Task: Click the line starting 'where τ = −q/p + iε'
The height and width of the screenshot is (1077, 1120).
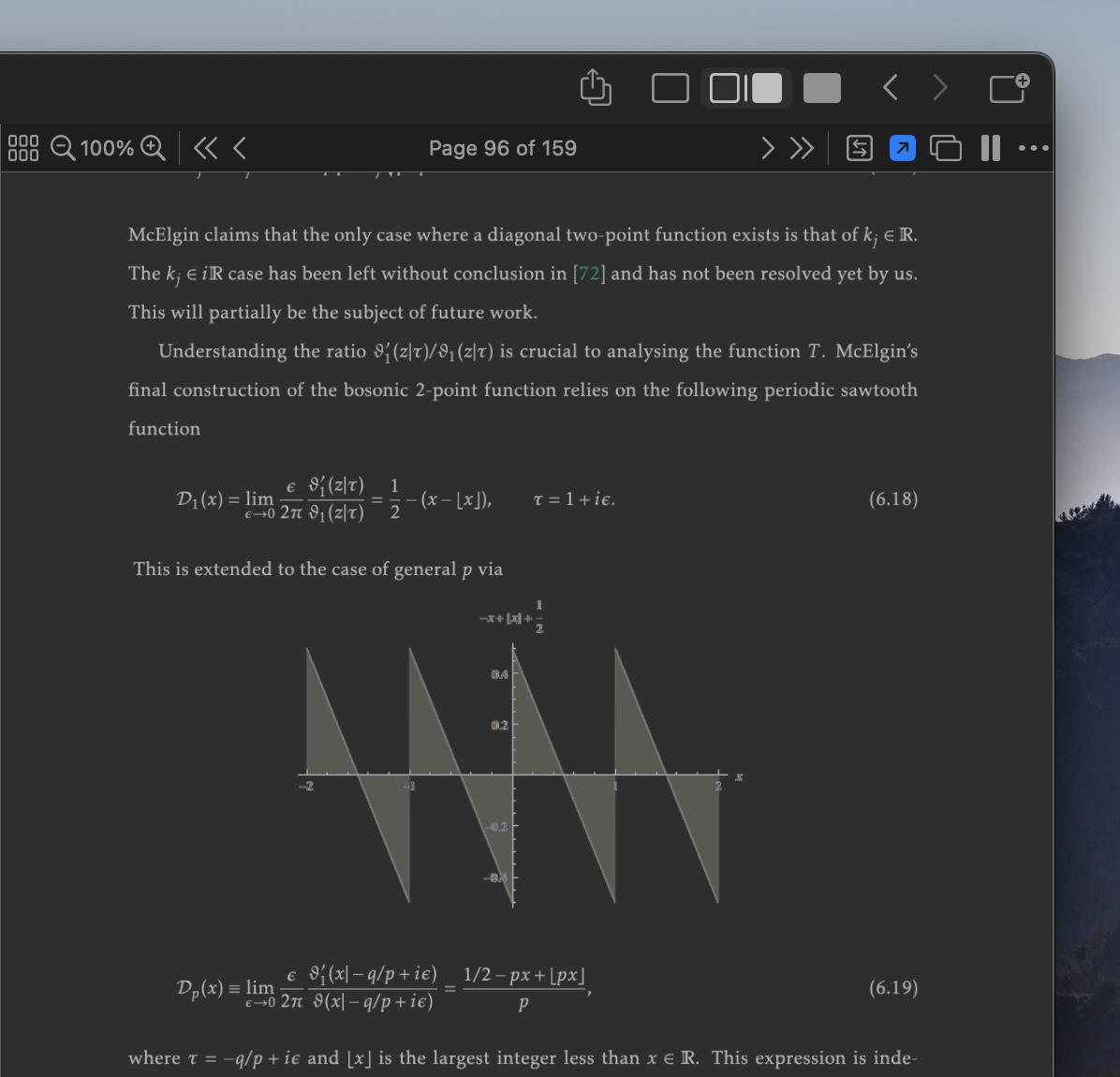Action: tap(523, 1057)
